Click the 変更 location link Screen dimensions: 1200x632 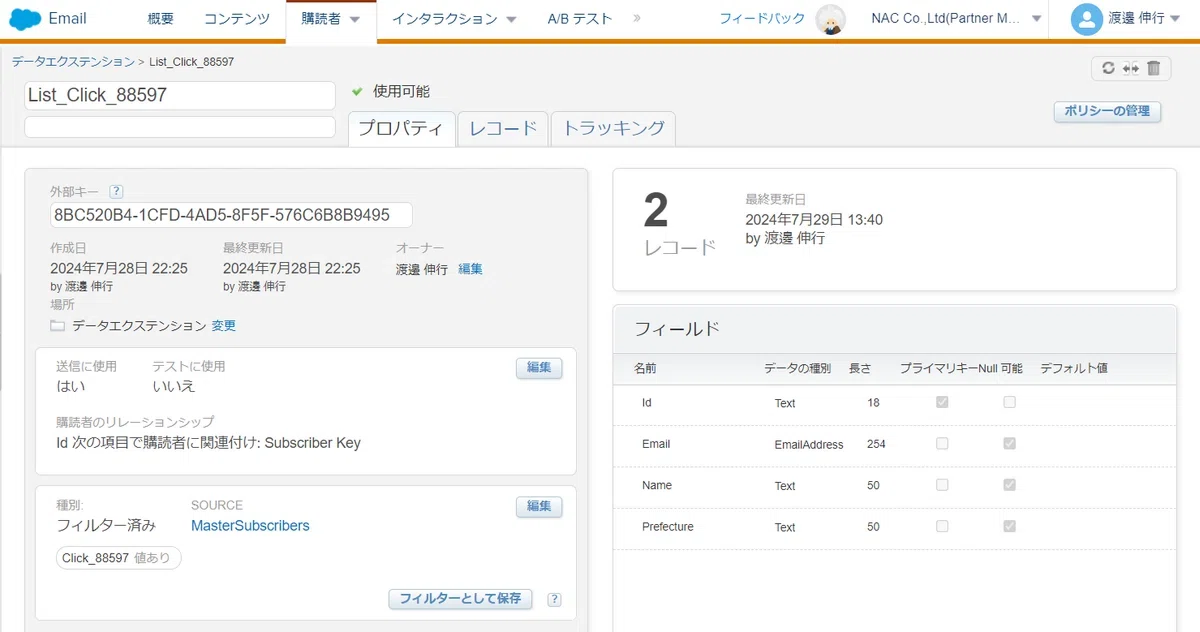click(x=224, y=326)
